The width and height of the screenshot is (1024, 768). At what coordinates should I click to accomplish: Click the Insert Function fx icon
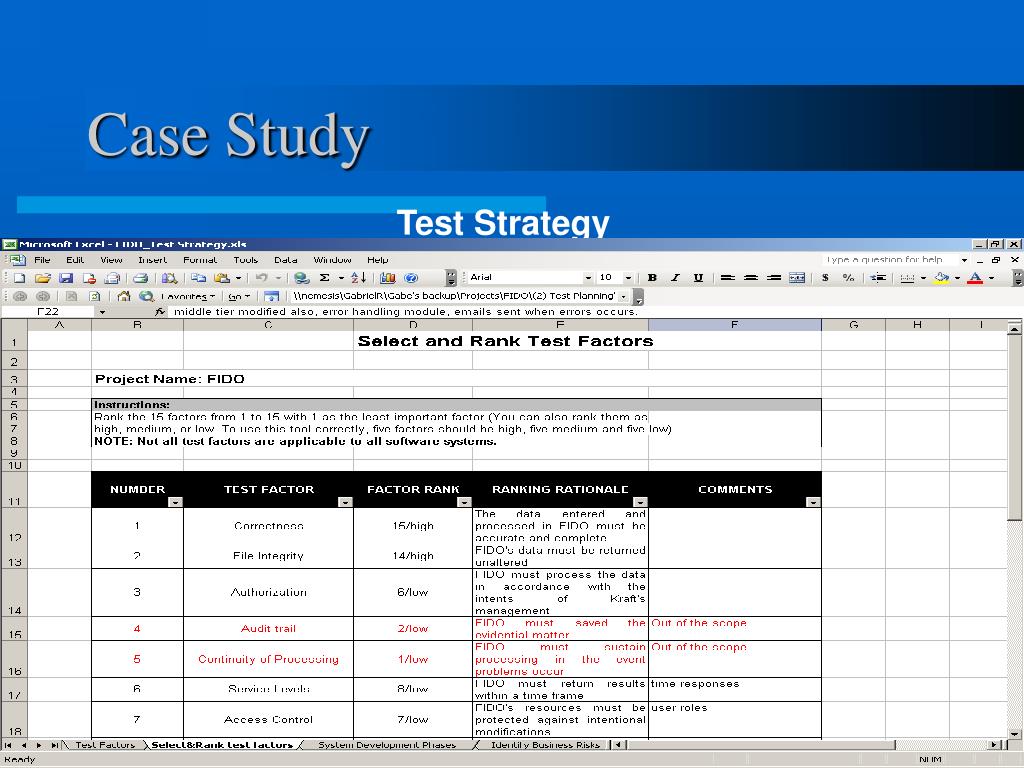[160, 312]
